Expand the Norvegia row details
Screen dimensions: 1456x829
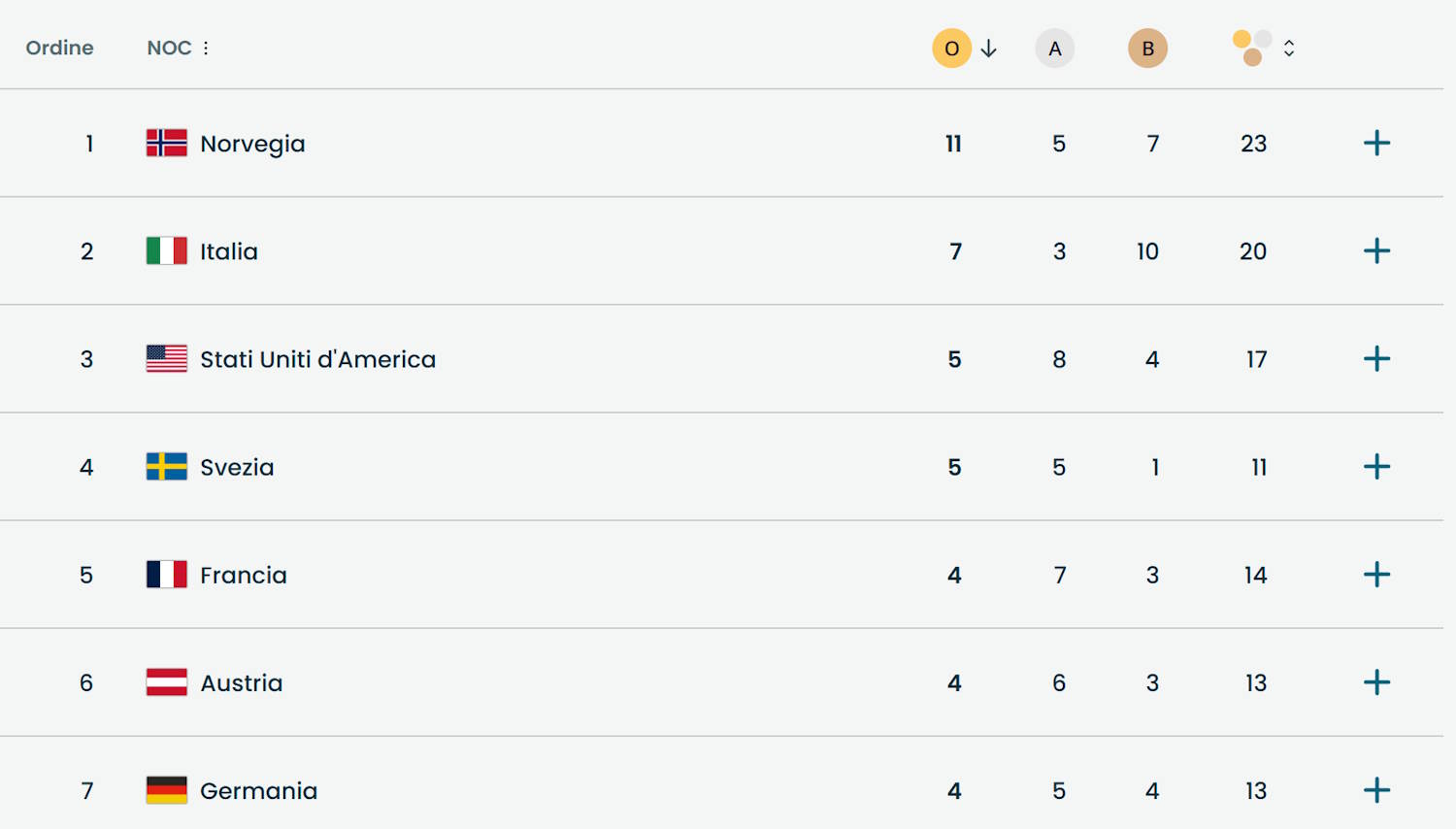point(1376,144)
